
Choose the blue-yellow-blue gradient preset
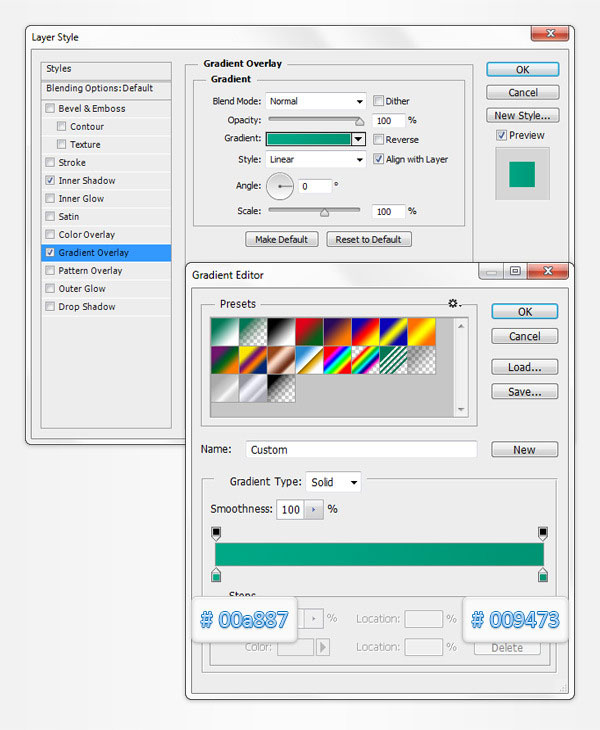click(393, 331)
